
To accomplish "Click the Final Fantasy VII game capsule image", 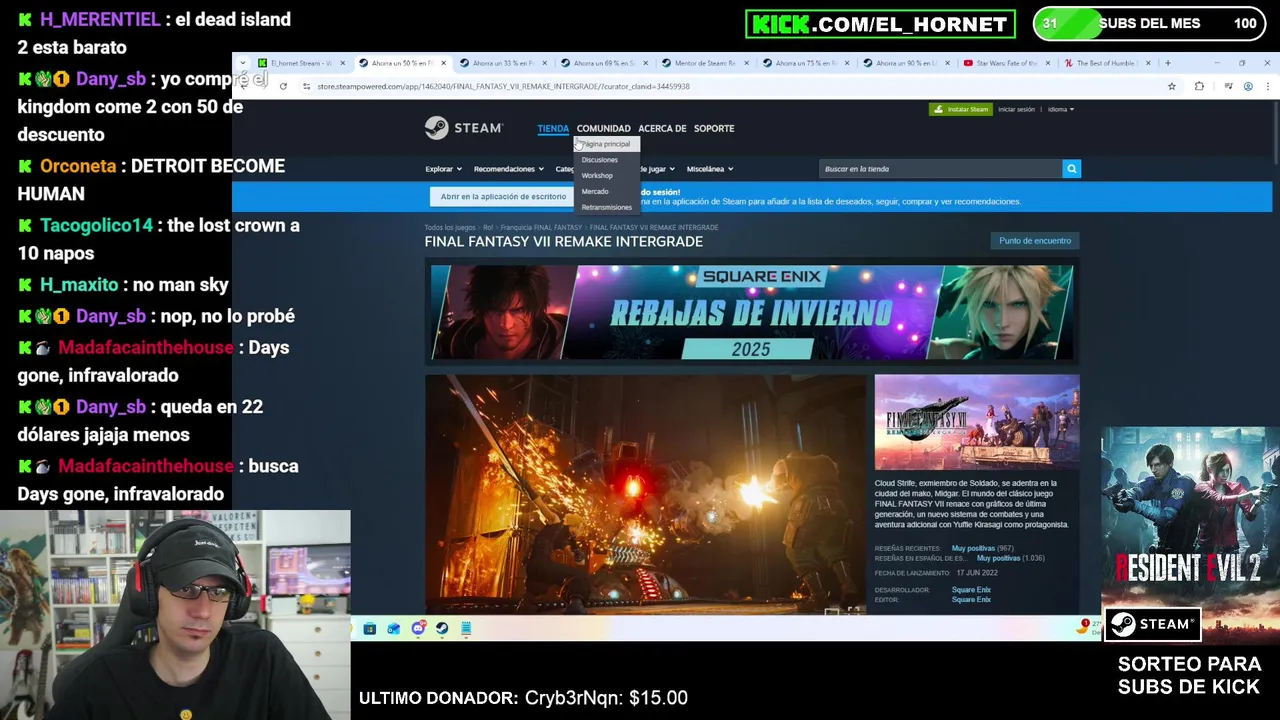I will point(977,422).
